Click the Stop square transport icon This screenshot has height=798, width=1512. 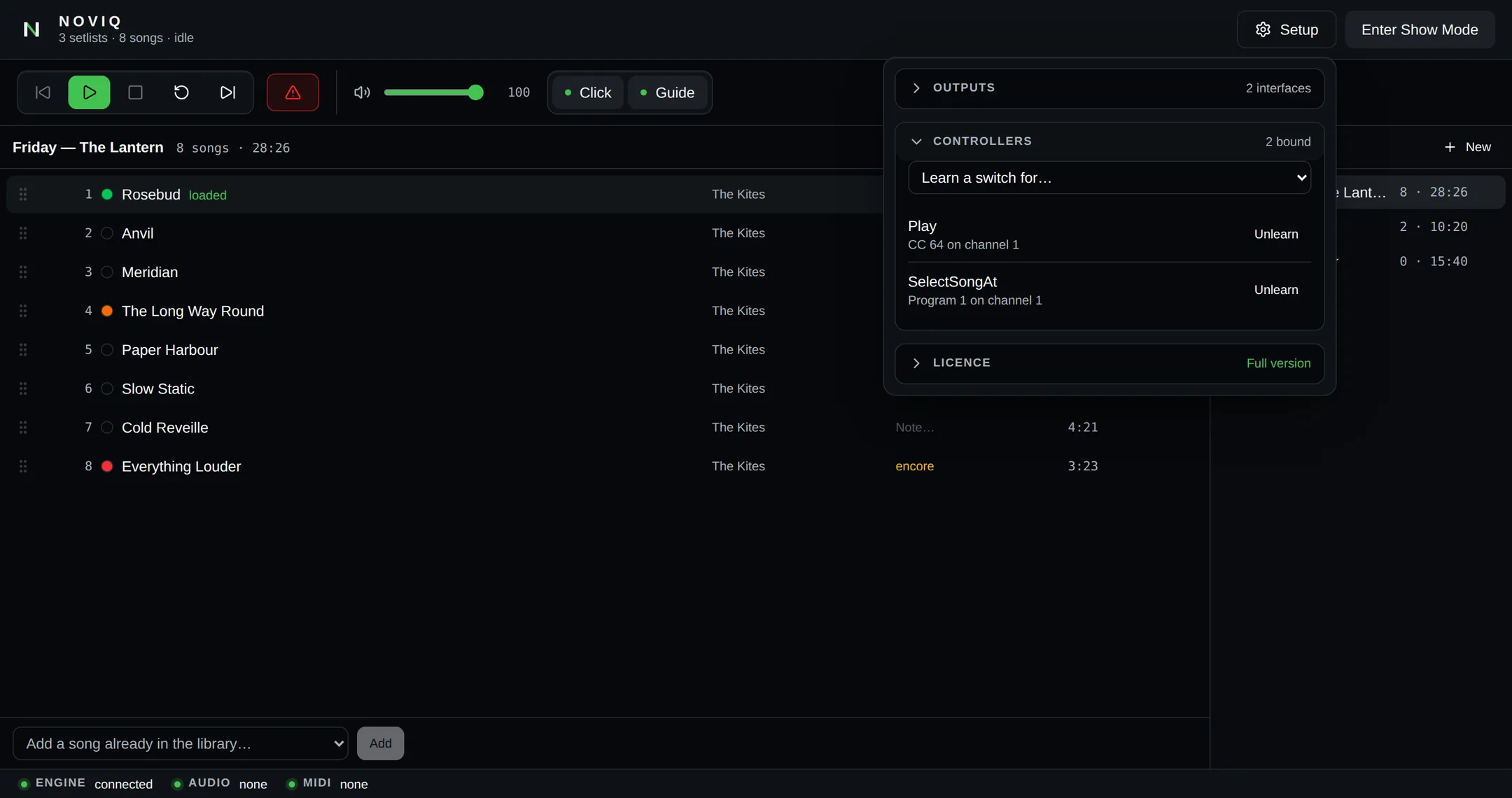tap(135, 92)
